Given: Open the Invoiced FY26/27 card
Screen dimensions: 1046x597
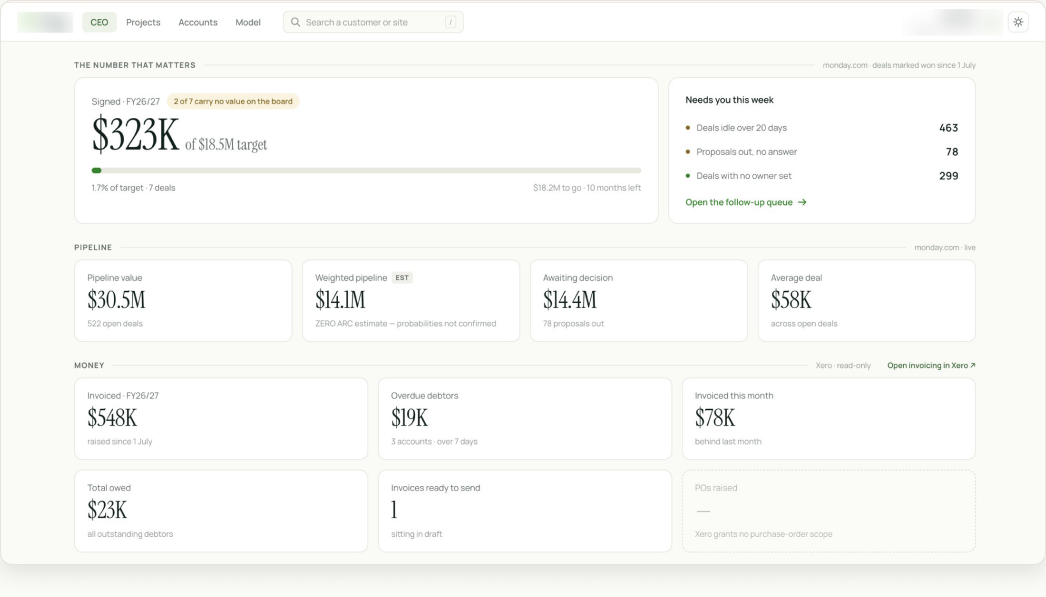Looking at the screenshot, I should click(221, 419).
